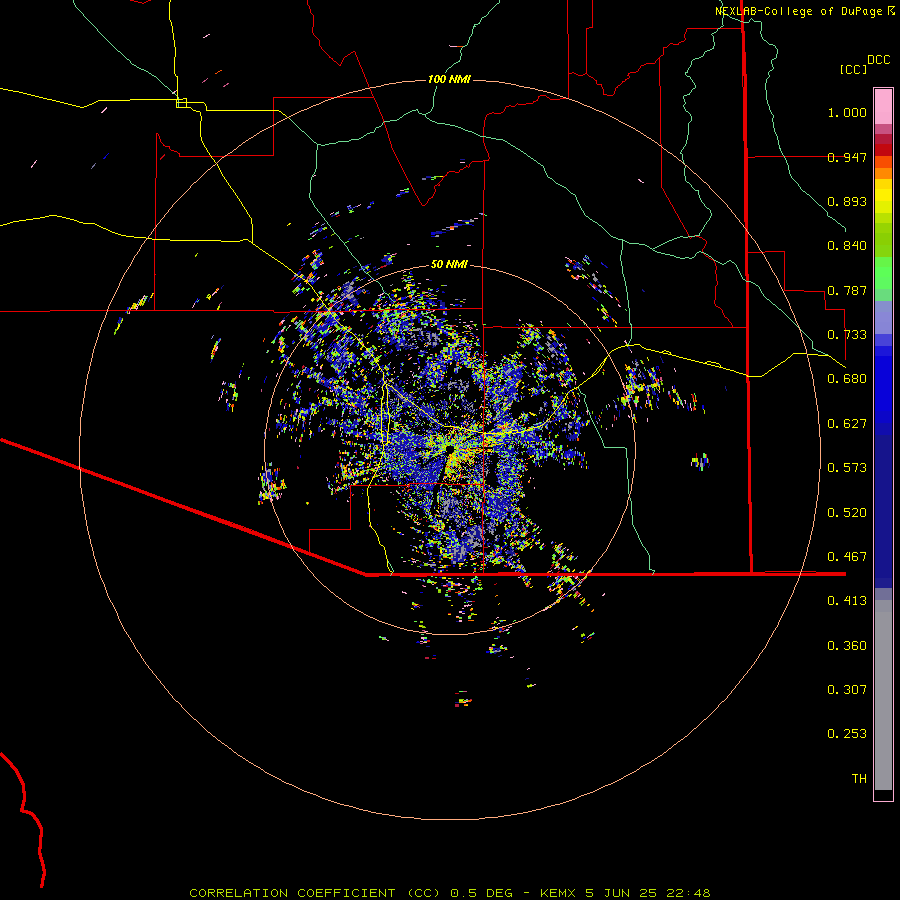Click the pink segment of the color bar
The image size is (900, 900).
tap(883, 107)
